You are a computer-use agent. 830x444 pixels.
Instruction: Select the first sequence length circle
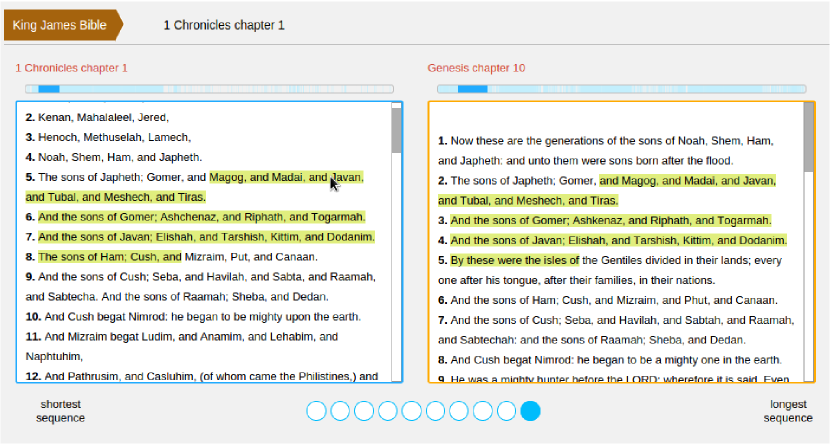[x=316, y=411]
